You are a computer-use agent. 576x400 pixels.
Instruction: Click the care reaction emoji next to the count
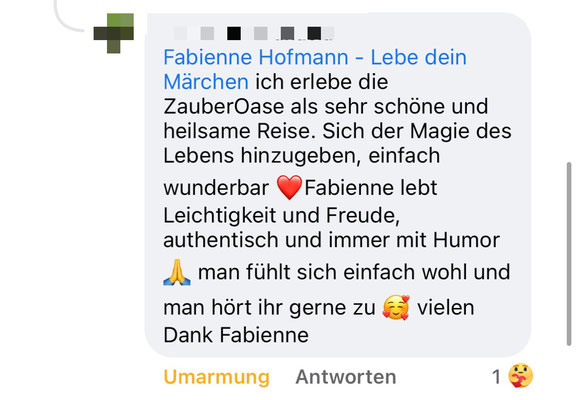point(520,376)
